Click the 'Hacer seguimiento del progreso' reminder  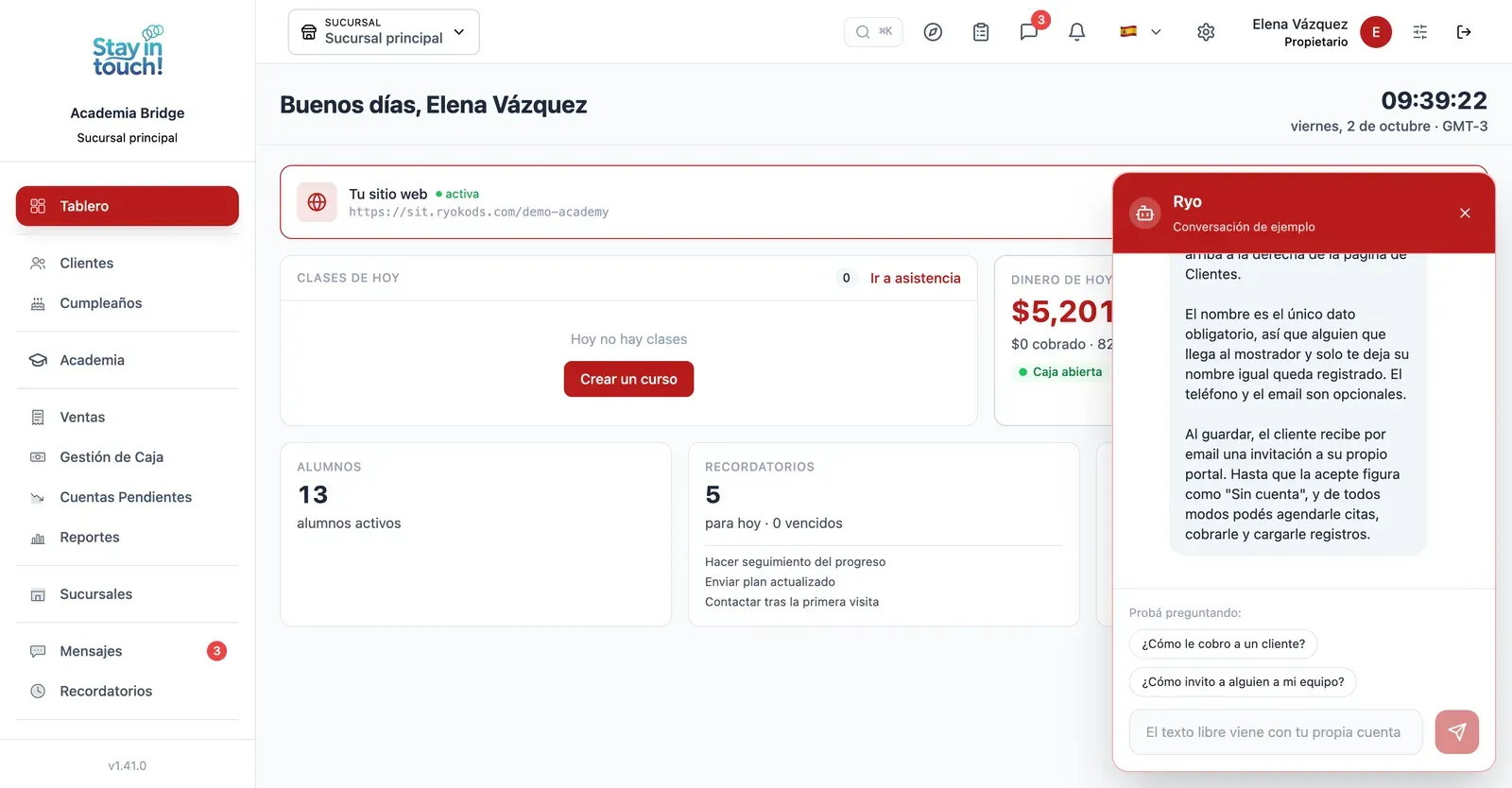(x=795, y=562)
